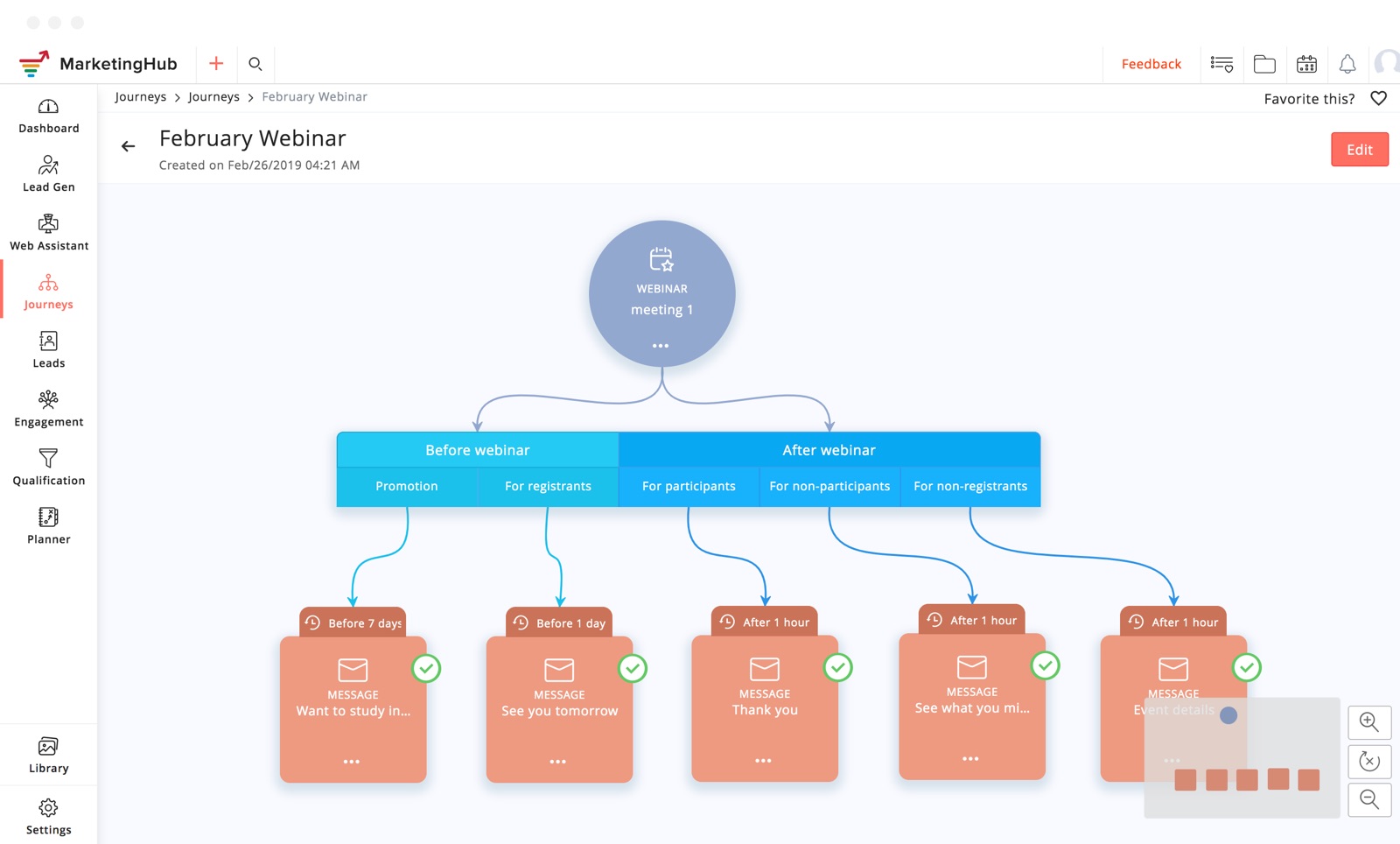Click After 1 hour label above See what you mi...
Image resolution: width=1400 pixels, height=844 pixels.
(972, 620)
